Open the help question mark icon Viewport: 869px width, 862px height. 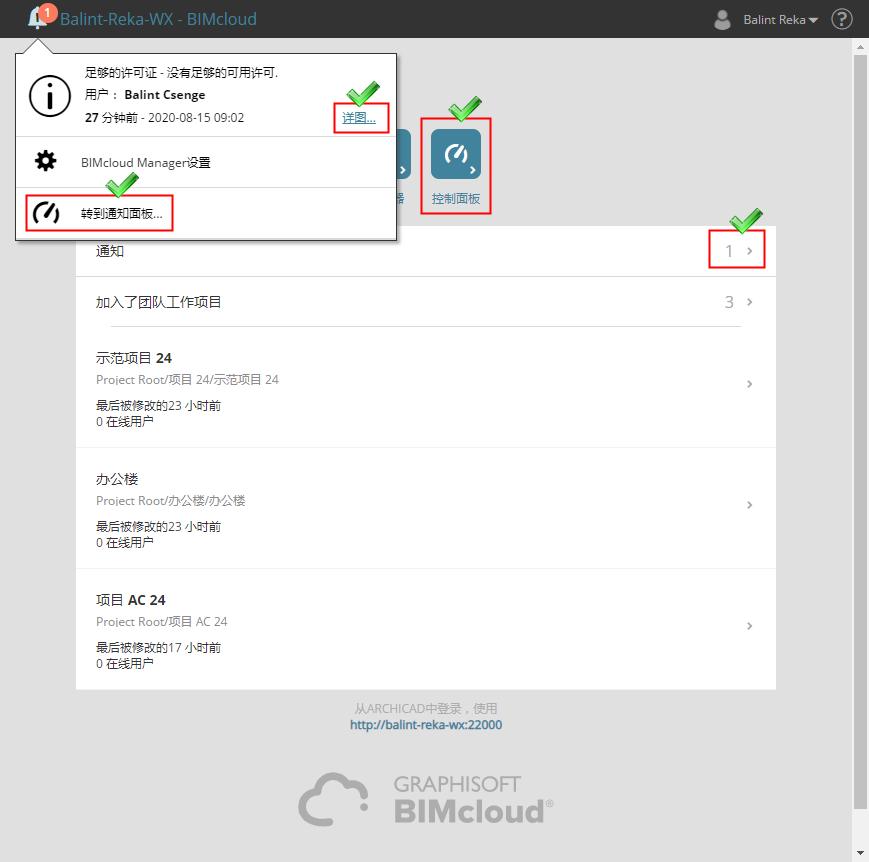point(841,19)
